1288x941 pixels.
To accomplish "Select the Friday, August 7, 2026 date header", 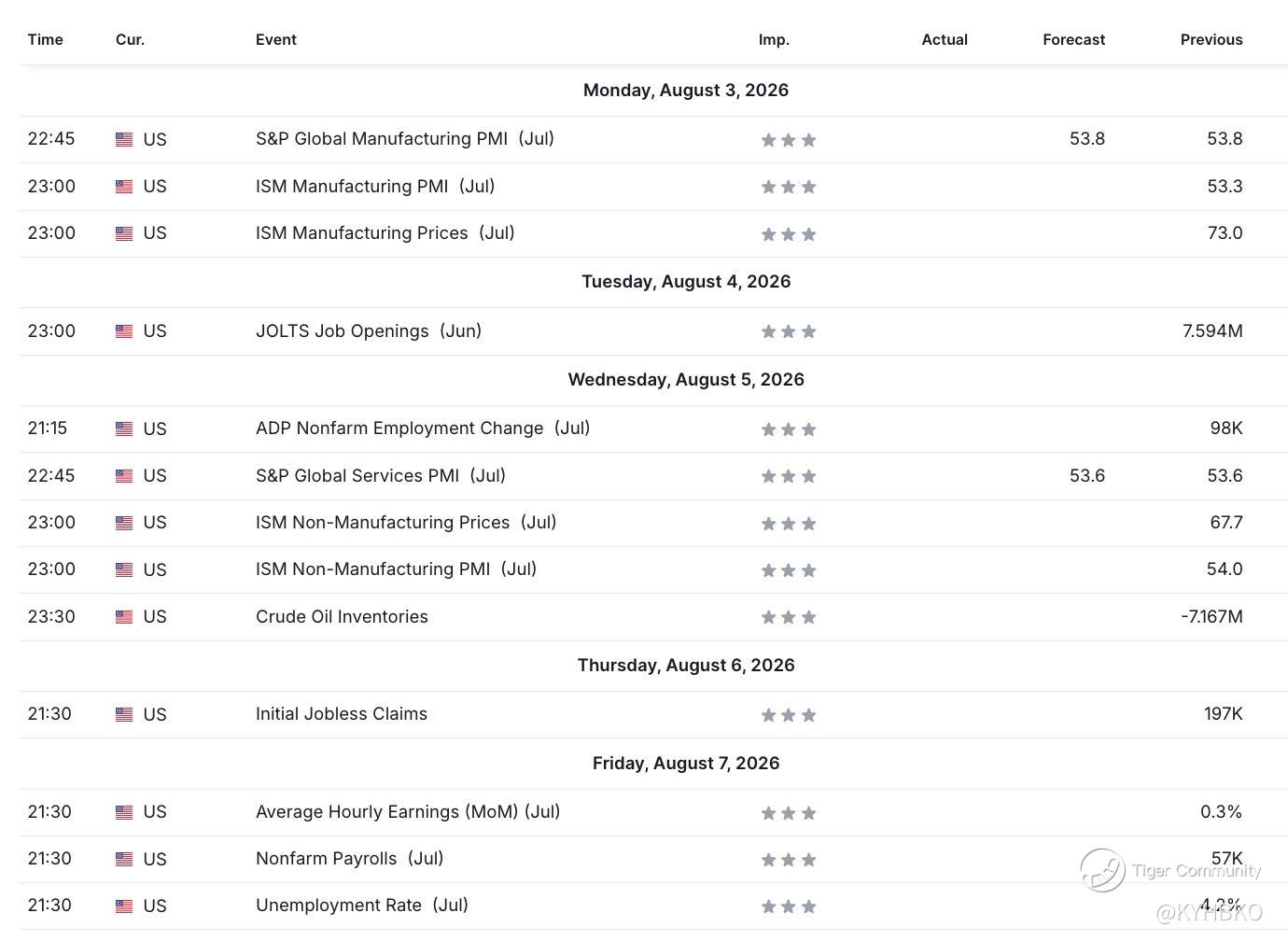I will point(686,764).
